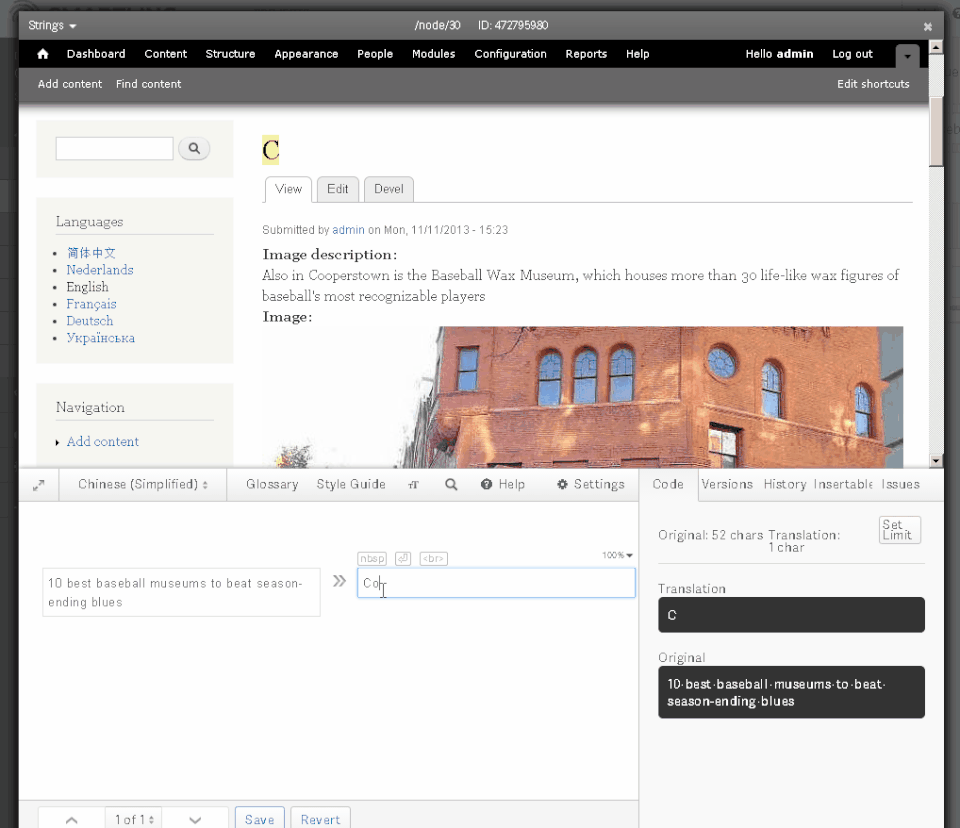Open the People menu
960x828 pixels.
[x=375, y=54]
